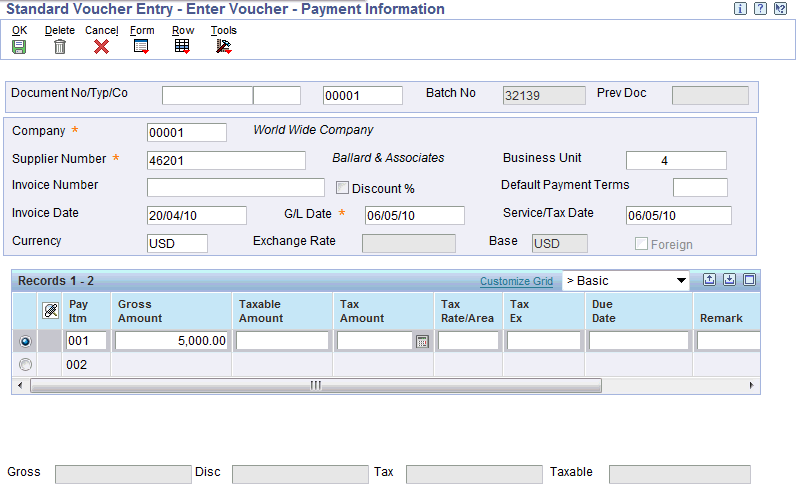Screen dimensions: 796x491
Task: Click the Due Date column header
Action: point(639,311)
